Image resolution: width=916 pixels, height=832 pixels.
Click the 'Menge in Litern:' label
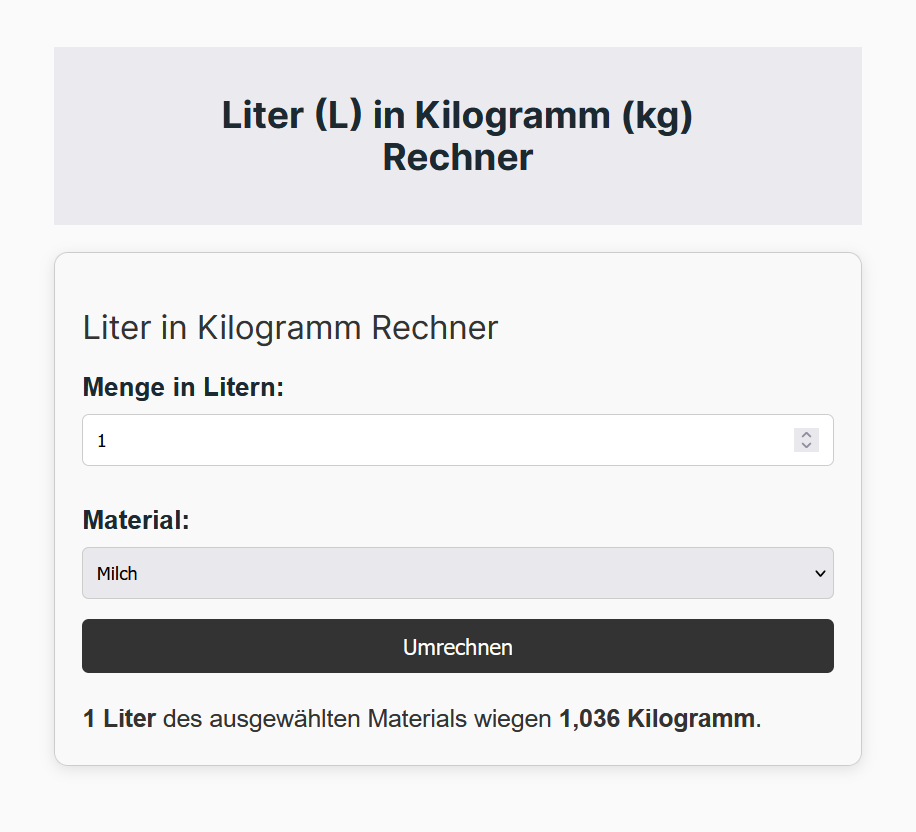tap(183, 387)
